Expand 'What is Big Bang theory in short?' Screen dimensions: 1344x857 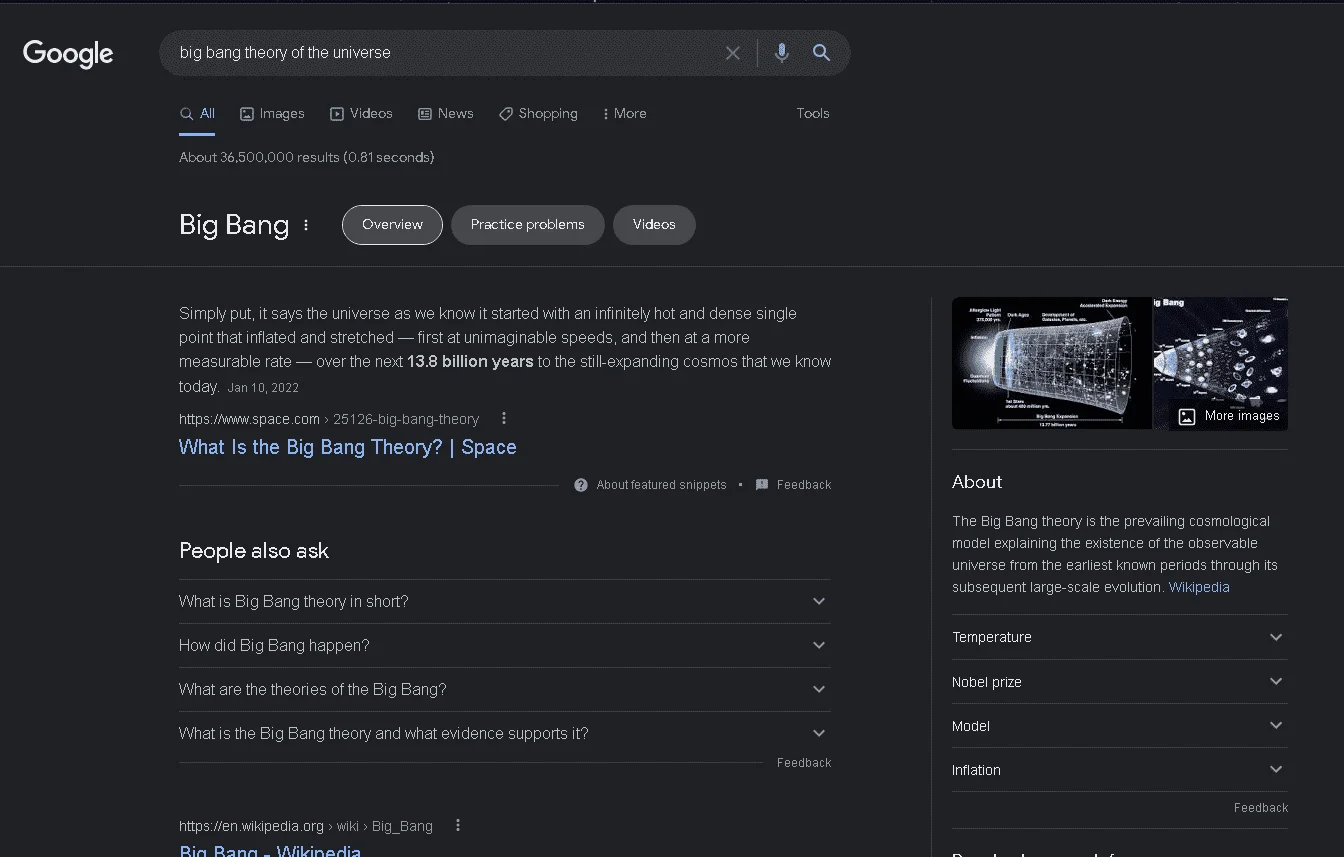coord(504,601)
